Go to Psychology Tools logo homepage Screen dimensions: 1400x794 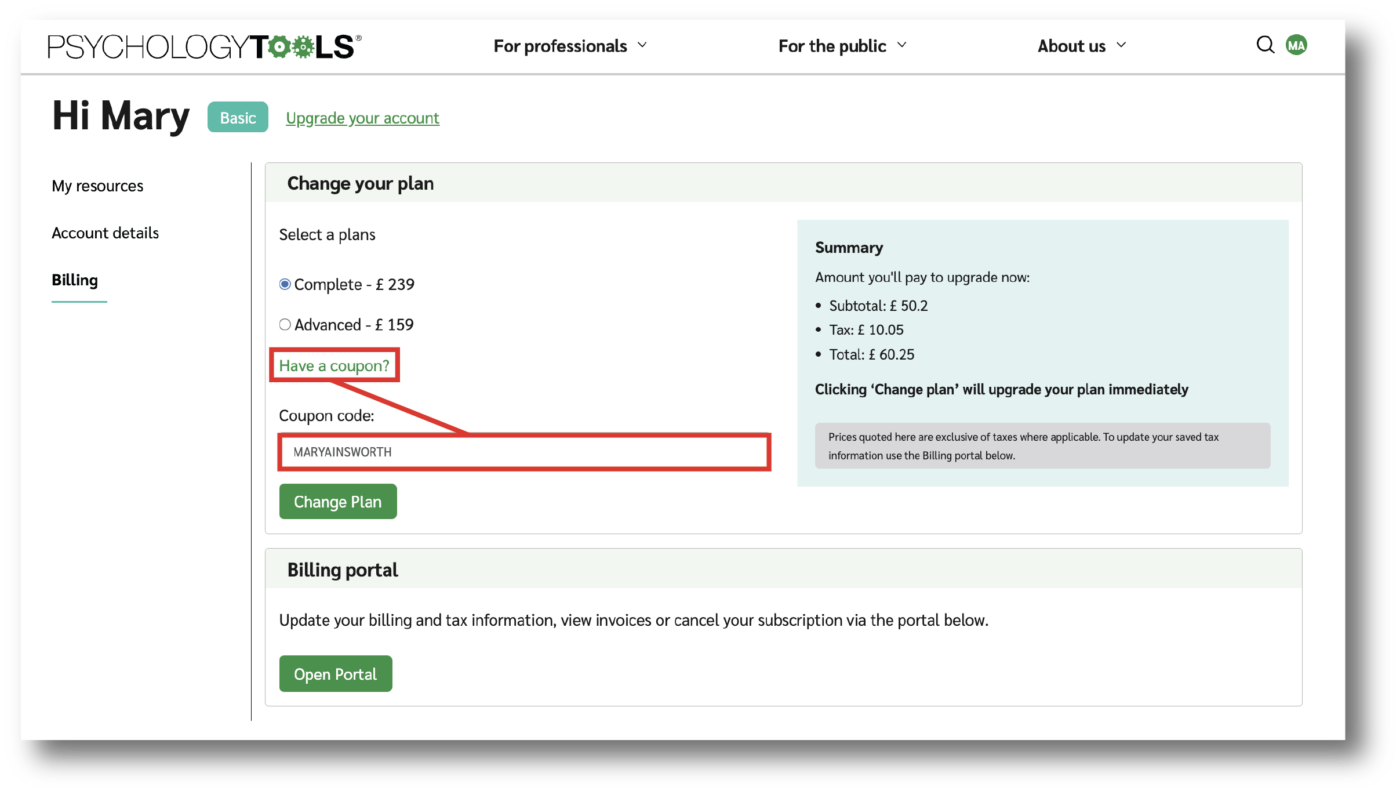205,46
